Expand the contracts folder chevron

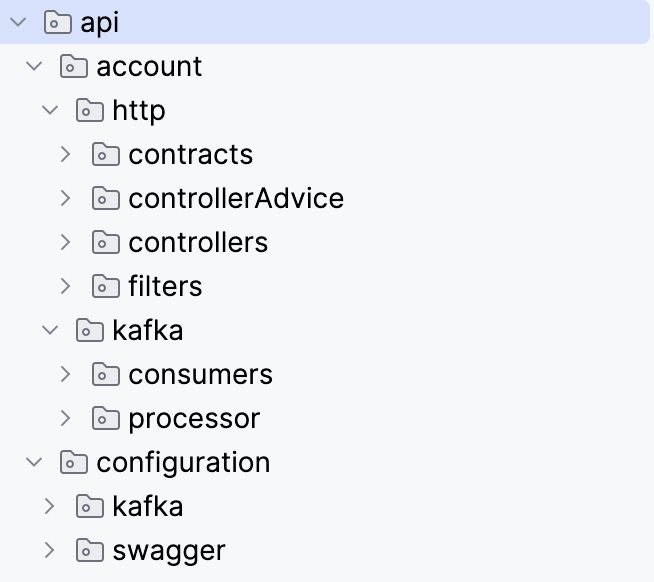[66, 155]
